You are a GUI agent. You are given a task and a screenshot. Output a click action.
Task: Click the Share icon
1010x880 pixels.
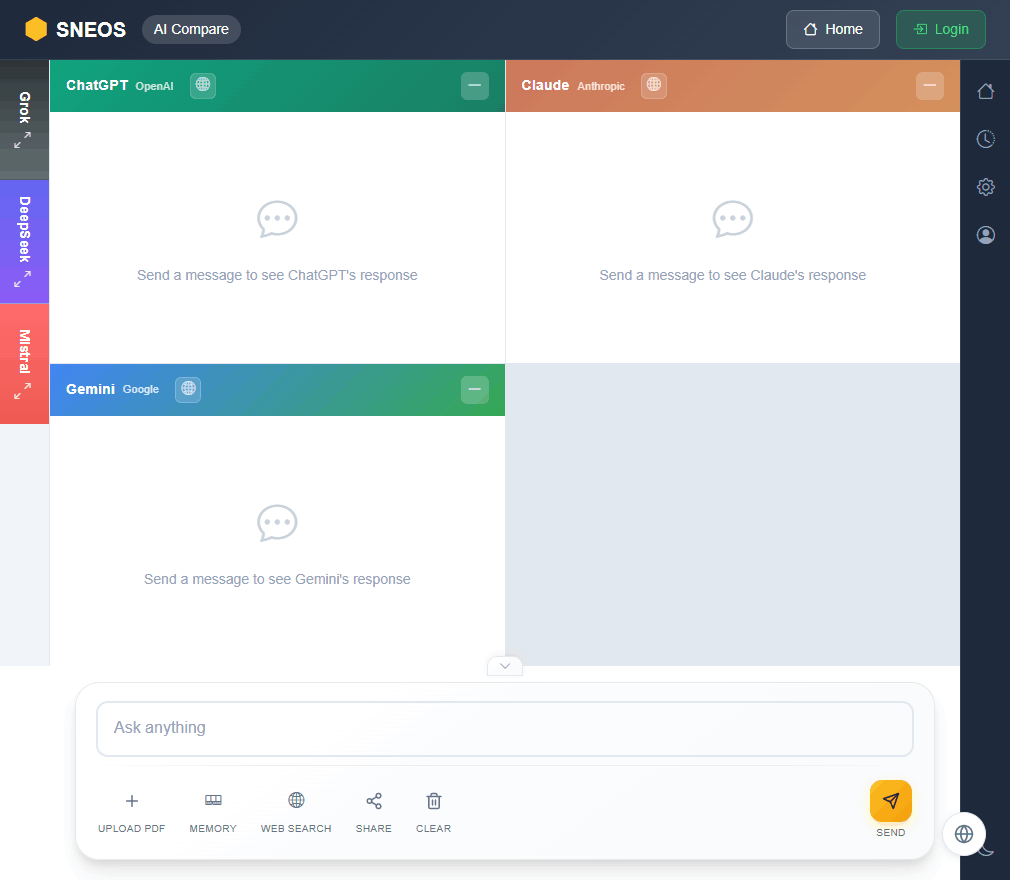(x=373, y=801)
